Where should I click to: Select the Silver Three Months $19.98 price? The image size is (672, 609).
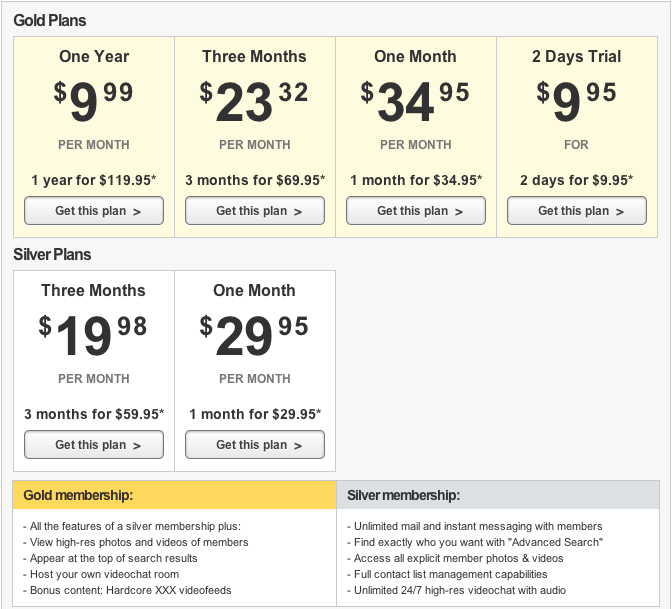pos(93,335)
